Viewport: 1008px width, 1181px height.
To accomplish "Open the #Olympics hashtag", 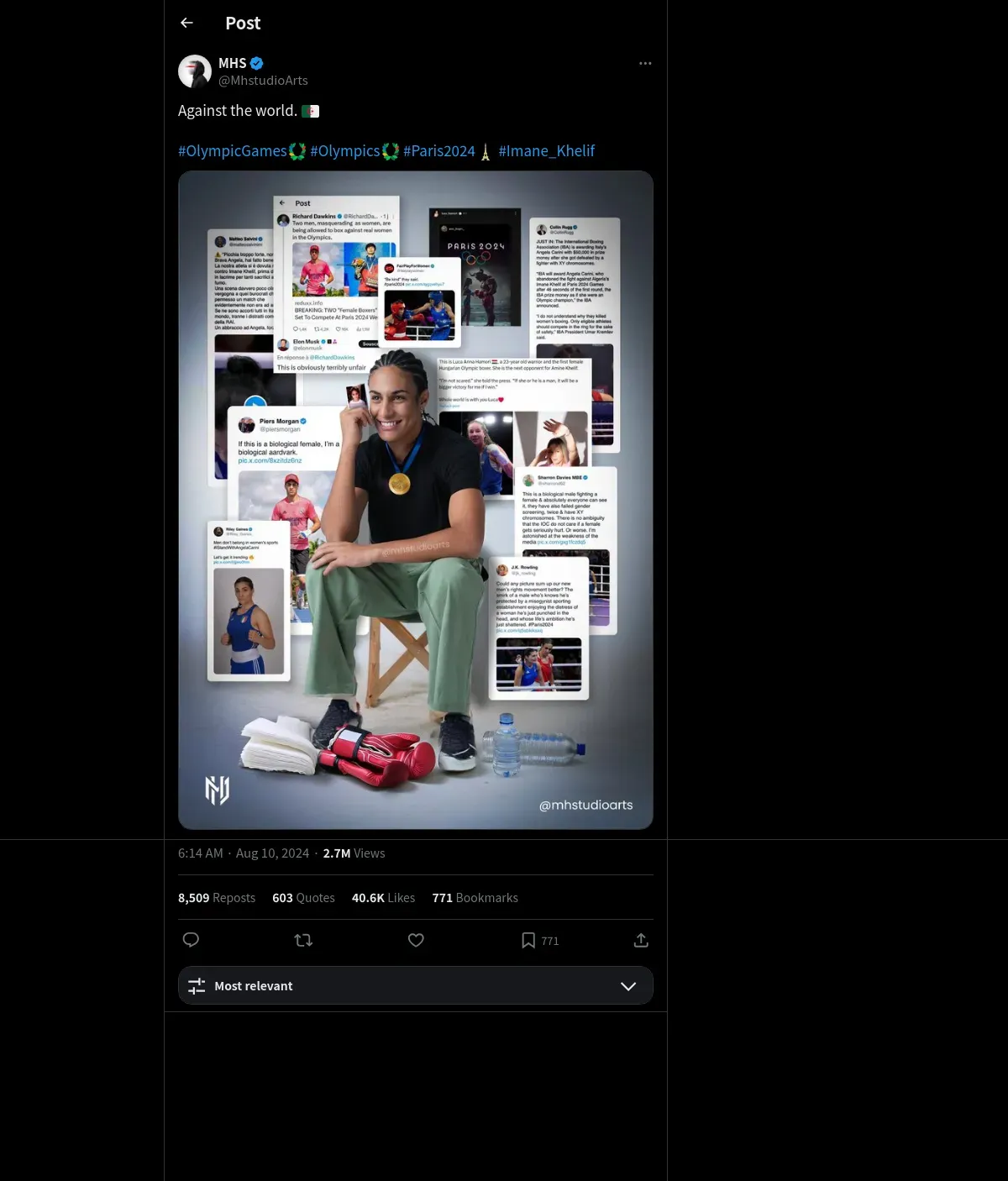I will tap(345, 151).
